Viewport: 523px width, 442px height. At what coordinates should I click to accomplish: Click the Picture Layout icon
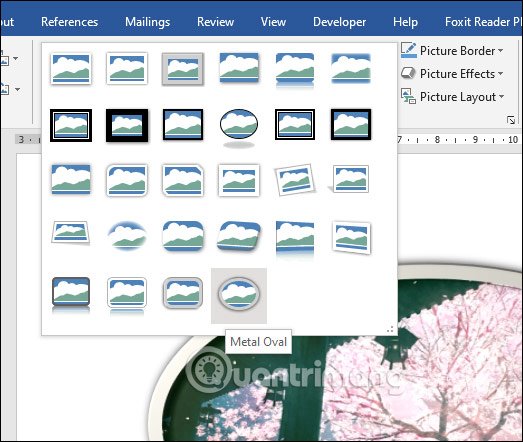pyautogui.click(x=408, y=96)
